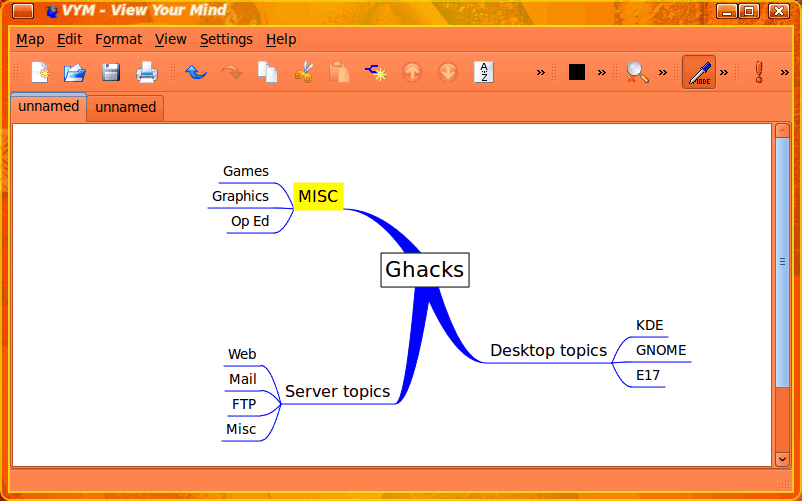The image size is (802, 501).
Task: Open a map file with the folder icon
Action: pyautogui.click(x=75, y=72)
